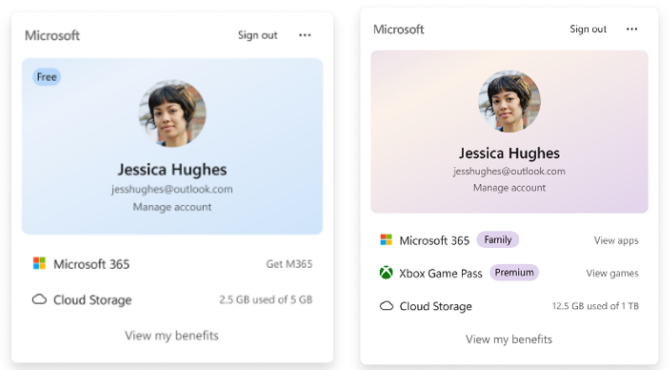671x370 pixels.
Task: Click 'Microsoft 365' label in Free card
Action: [x=91, y=264]
